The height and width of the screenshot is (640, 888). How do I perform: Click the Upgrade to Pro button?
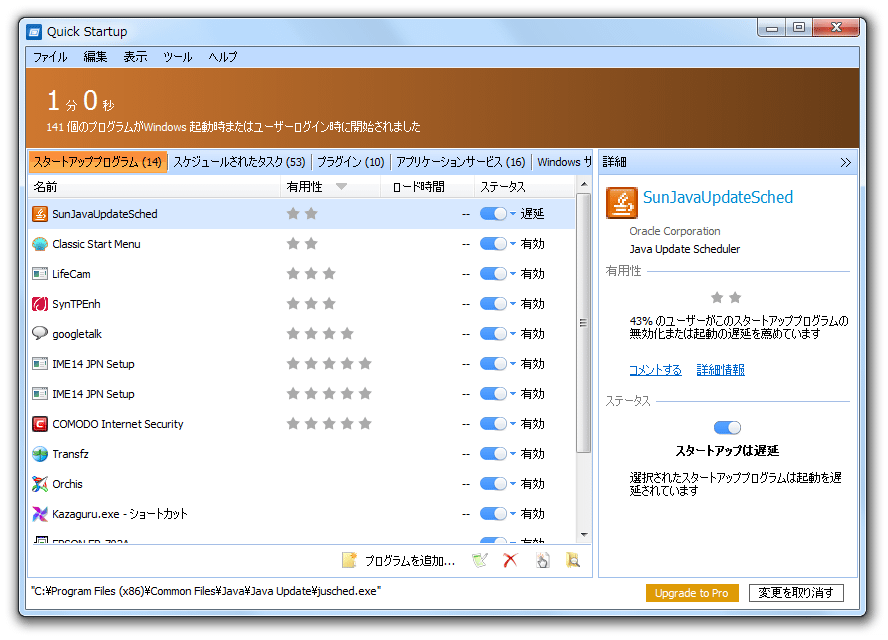691,593
